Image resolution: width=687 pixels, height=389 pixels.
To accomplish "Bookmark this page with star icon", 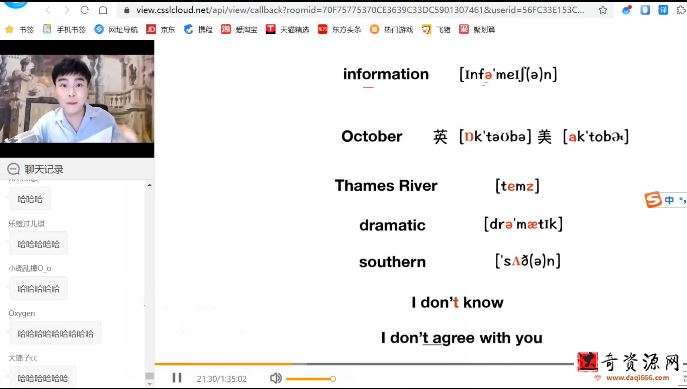I will click(603, 10).
